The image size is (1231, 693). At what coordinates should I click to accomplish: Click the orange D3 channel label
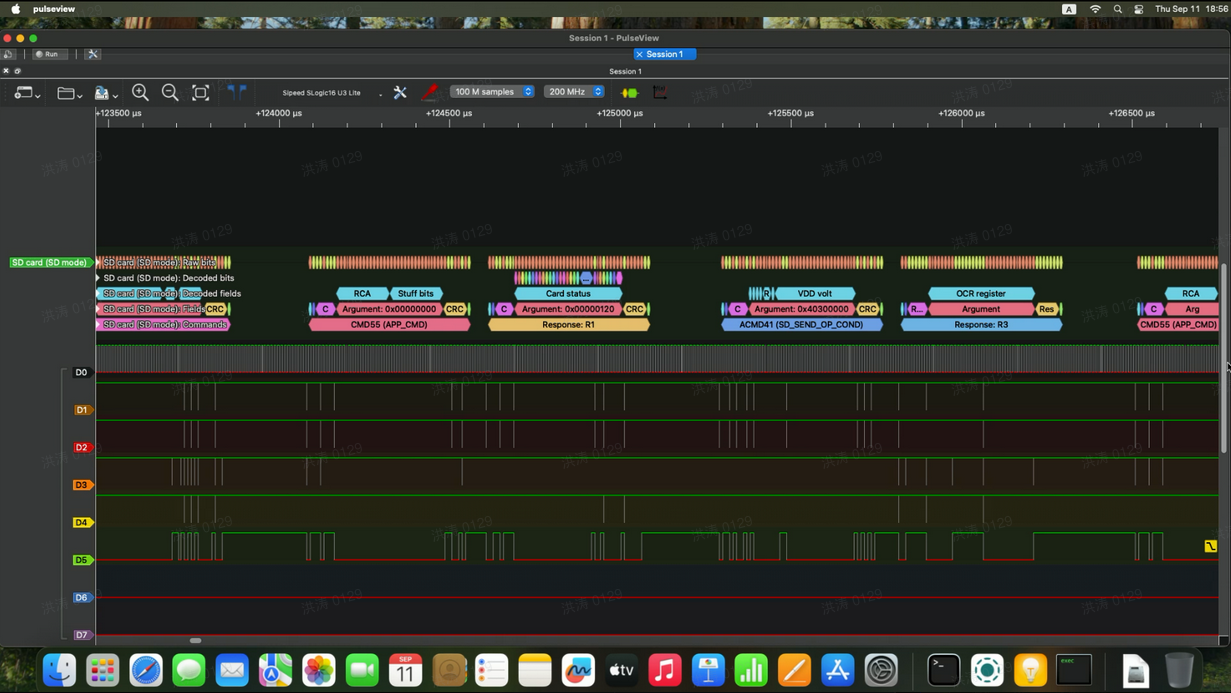[82, 485]
